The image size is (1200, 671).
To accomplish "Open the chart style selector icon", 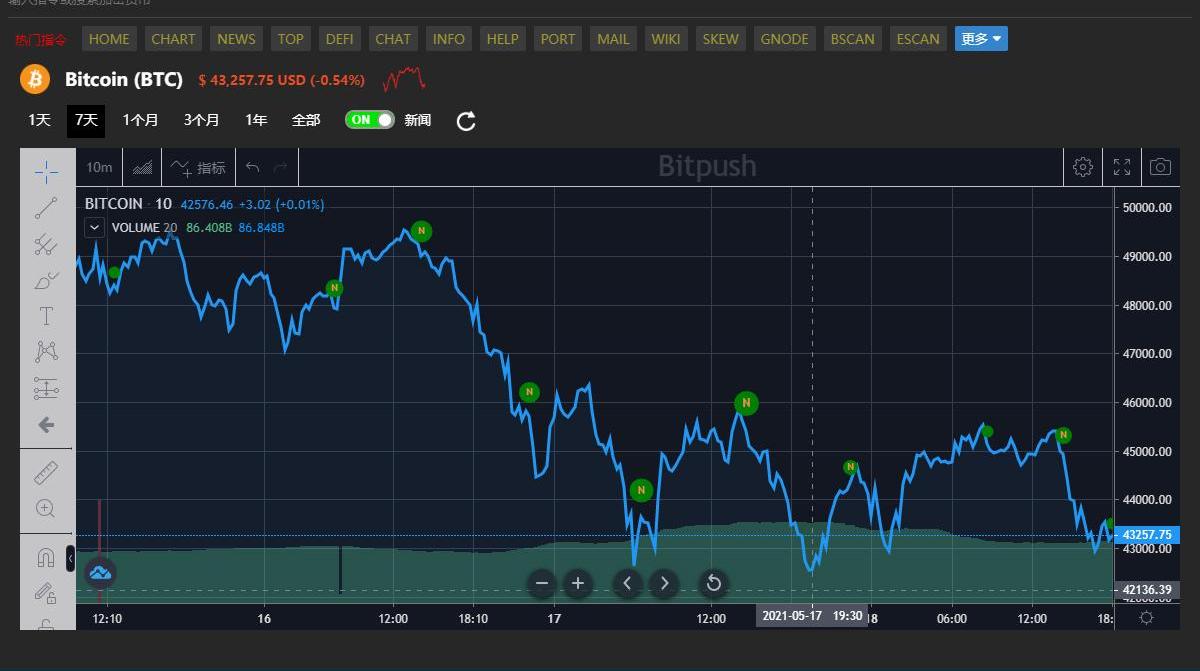I will 143,167.
